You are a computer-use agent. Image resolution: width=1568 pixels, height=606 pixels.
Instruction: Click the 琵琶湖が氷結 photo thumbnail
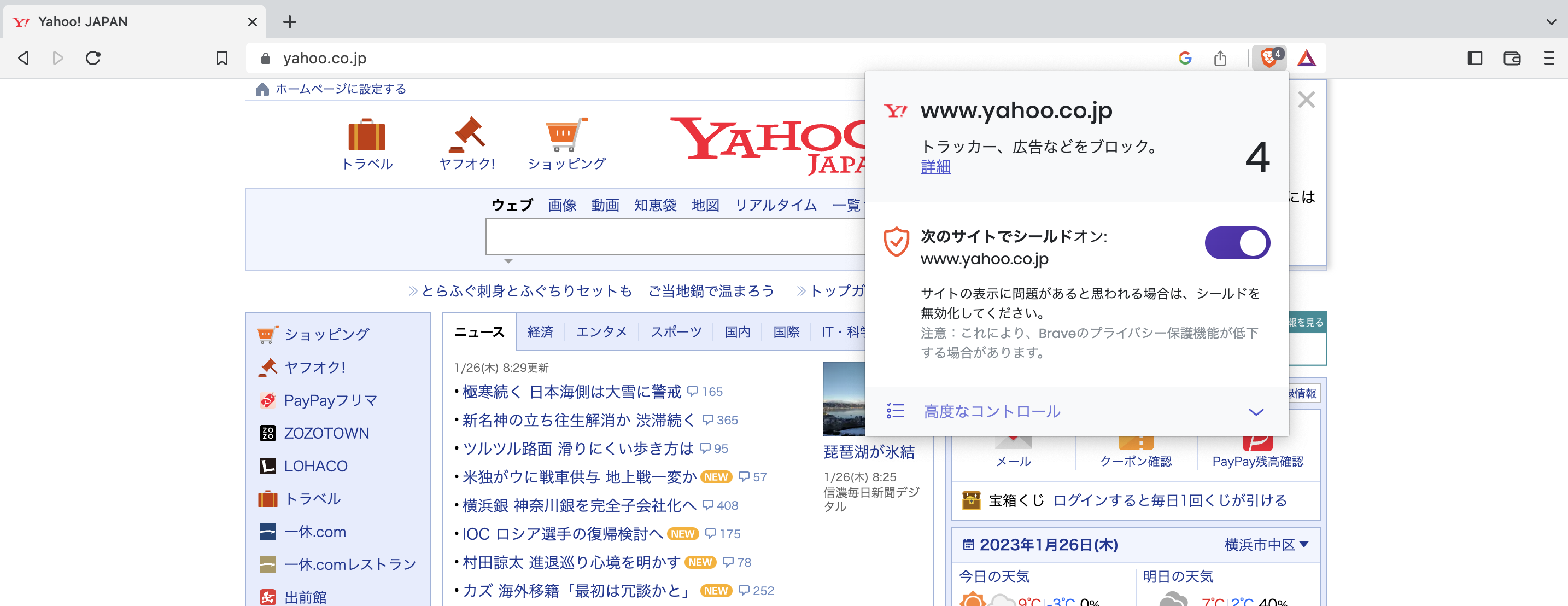(844, 399)
